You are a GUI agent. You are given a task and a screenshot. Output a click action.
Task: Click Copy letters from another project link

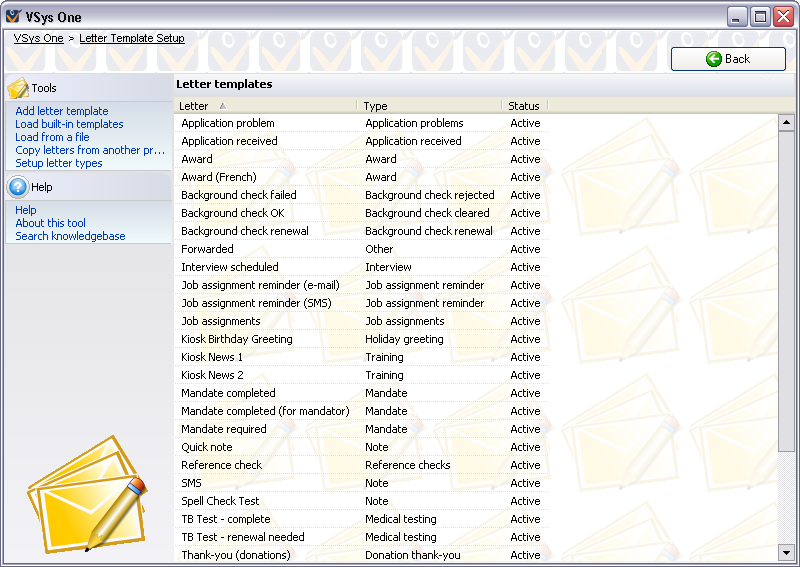click(90, 150)
